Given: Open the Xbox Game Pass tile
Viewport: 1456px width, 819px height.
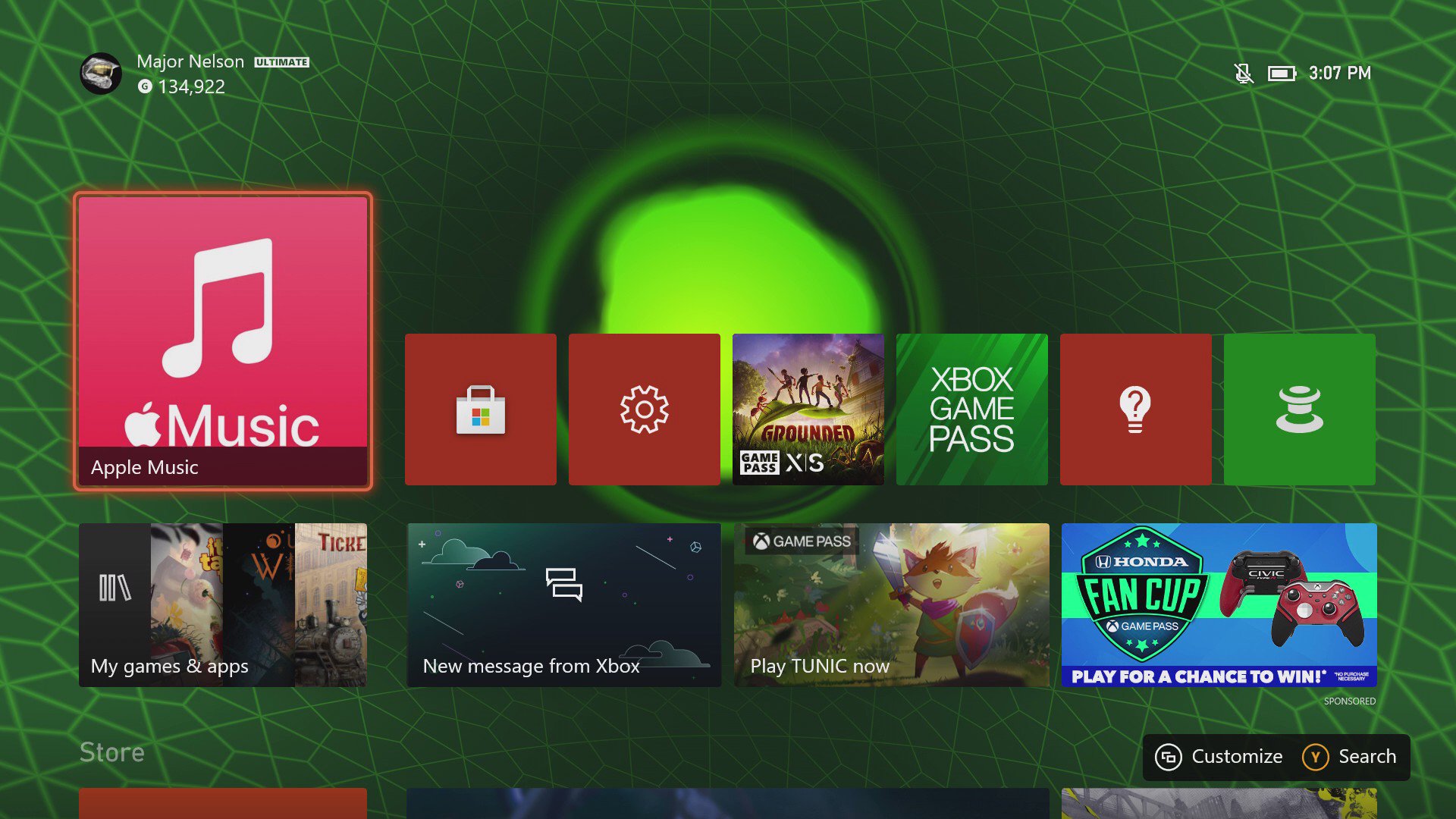Looking at the screenshot, I should 972,409.
